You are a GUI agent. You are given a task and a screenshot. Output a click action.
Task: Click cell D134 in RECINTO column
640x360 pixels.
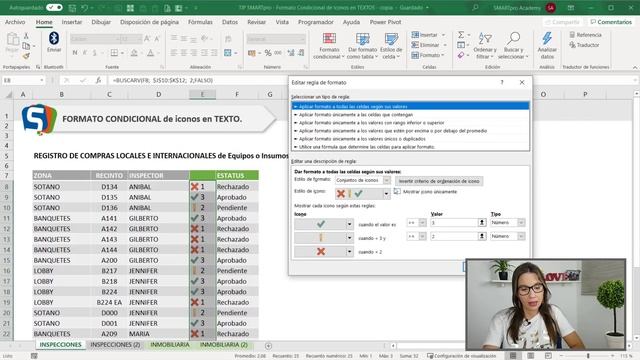(109, 187)
